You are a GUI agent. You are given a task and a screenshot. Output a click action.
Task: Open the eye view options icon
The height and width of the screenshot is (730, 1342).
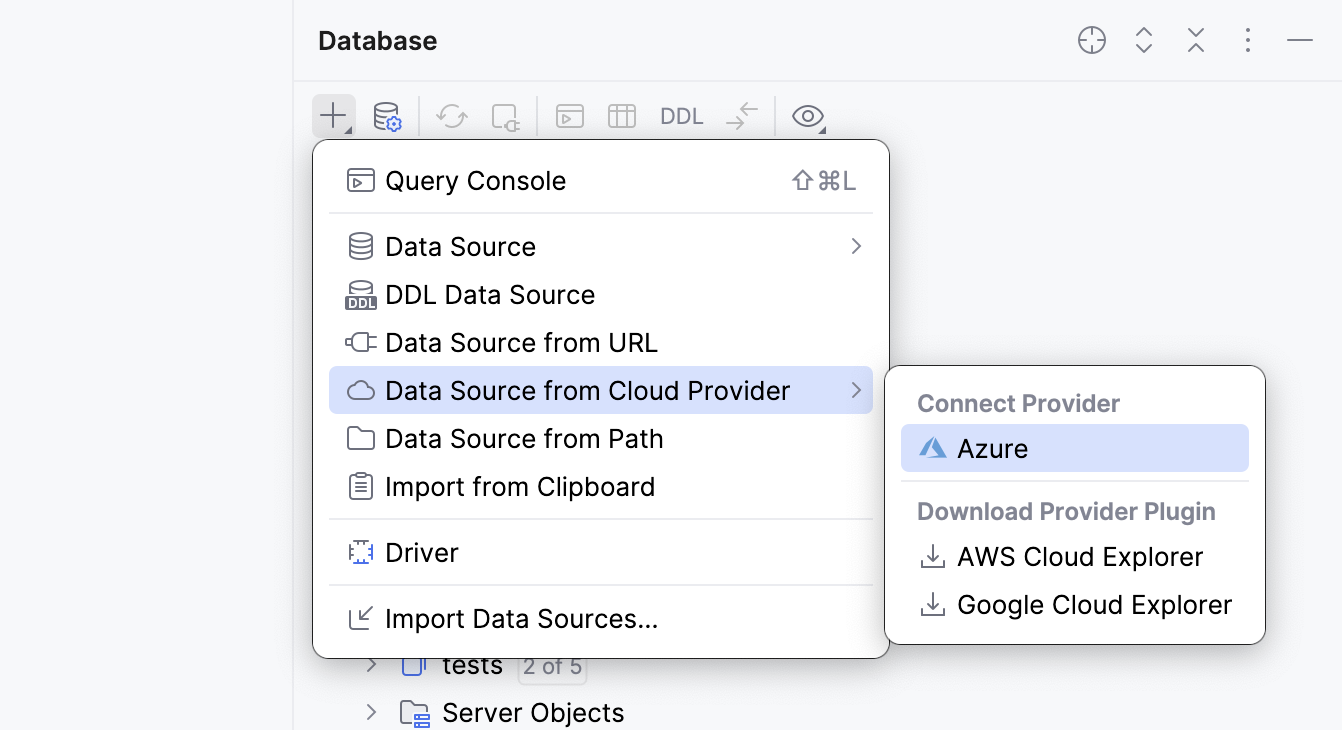point(806,115)
